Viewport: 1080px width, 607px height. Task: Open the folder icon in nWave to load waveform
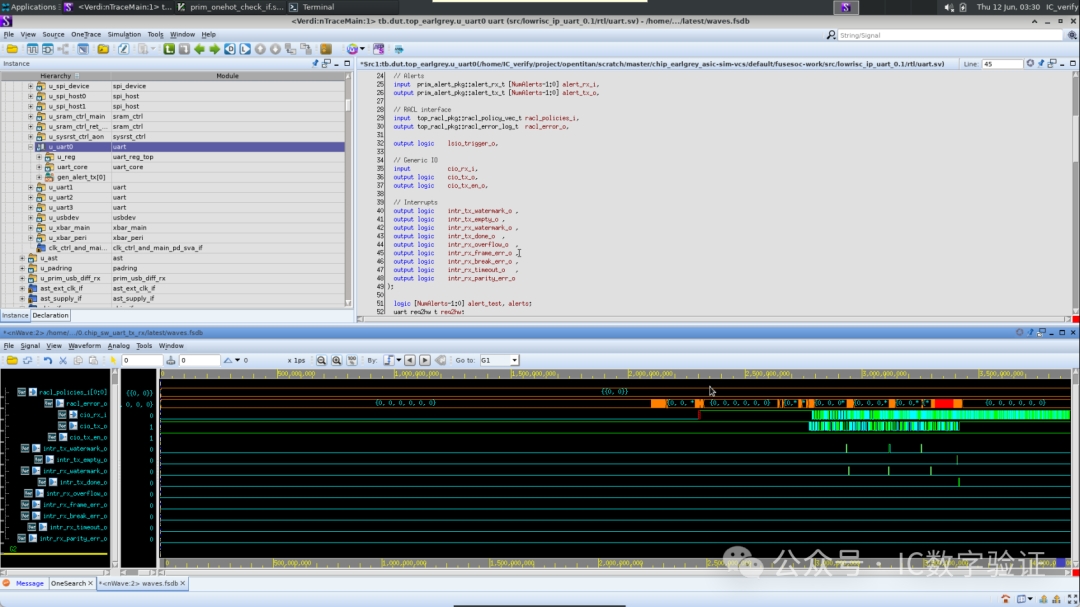coord(13,360)
